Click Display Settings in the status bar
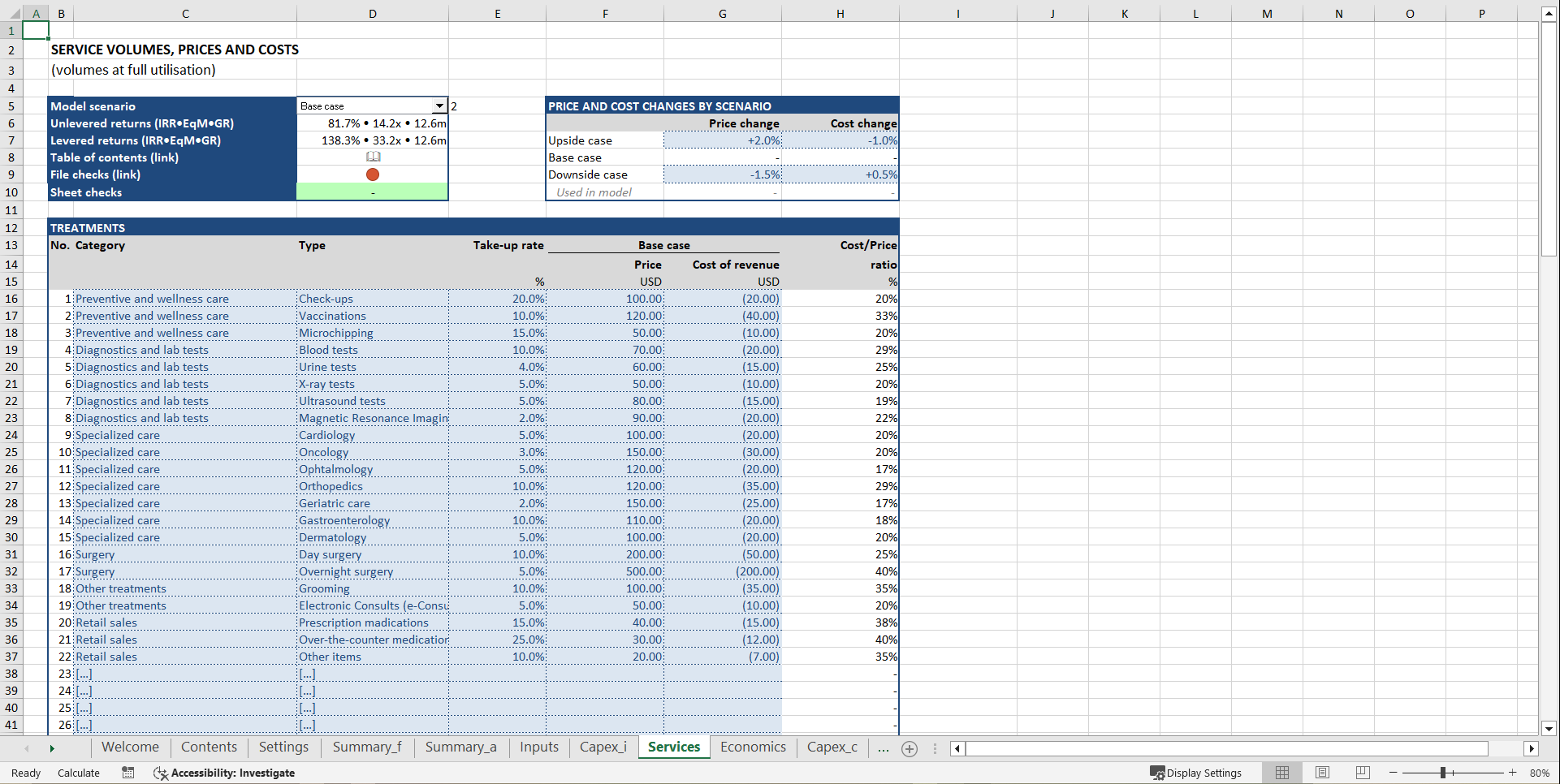The height and width of the screenshot is (784, 1560). [x=1197, y=773]
